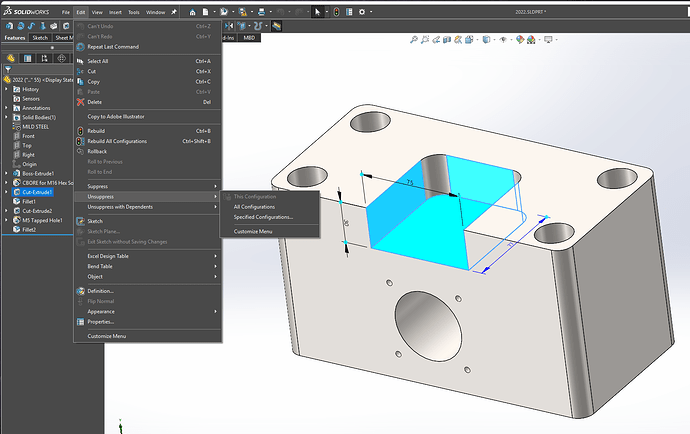The height and width of the screenshot is (434, 690).
Task: Open the Appearance submenu in Edit menu
Action: (101, 310)
